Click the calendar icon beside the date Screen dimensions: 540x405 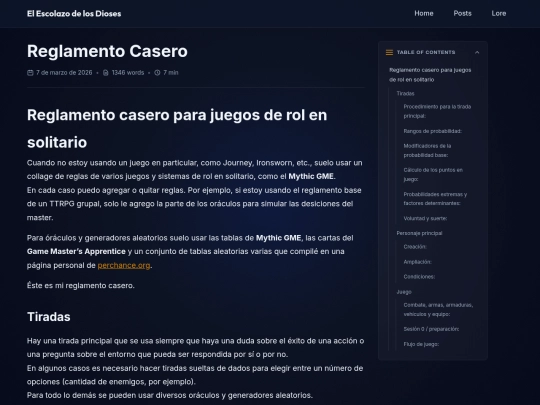30,73
